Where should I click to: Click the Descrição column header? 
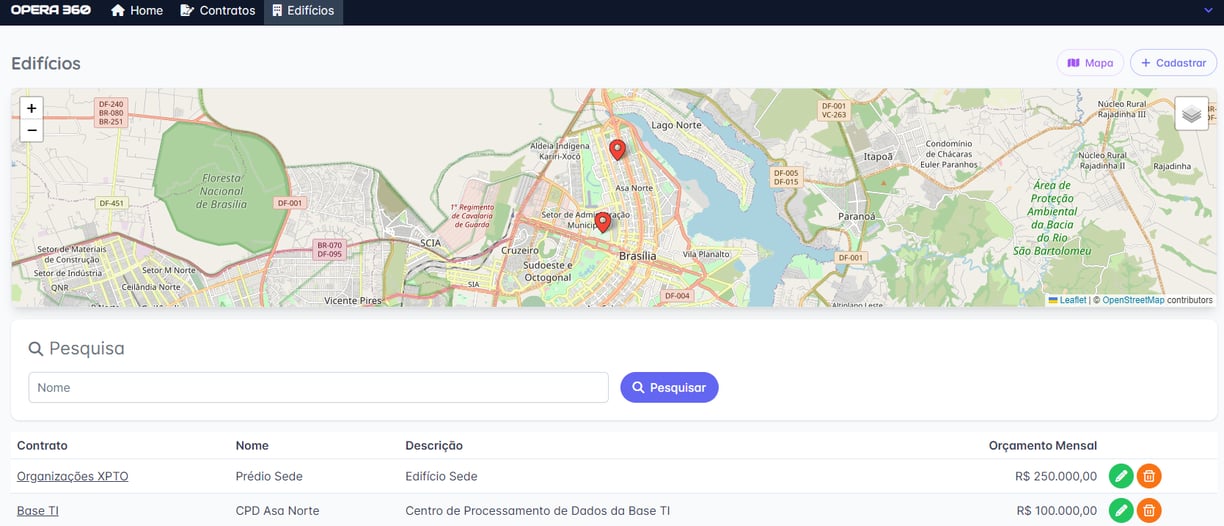tap(434, 445)
